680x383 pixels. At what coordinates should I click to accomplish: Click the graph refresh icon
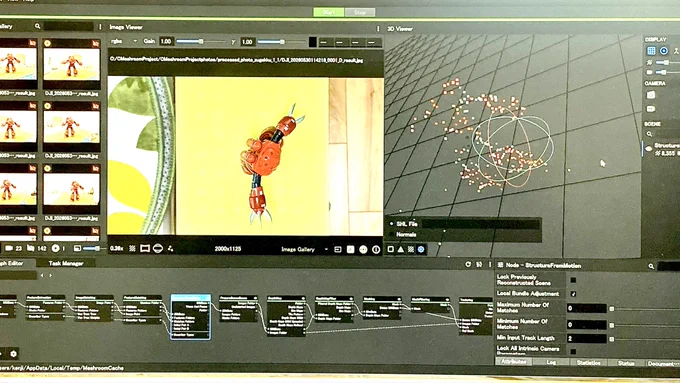(468, 264)
